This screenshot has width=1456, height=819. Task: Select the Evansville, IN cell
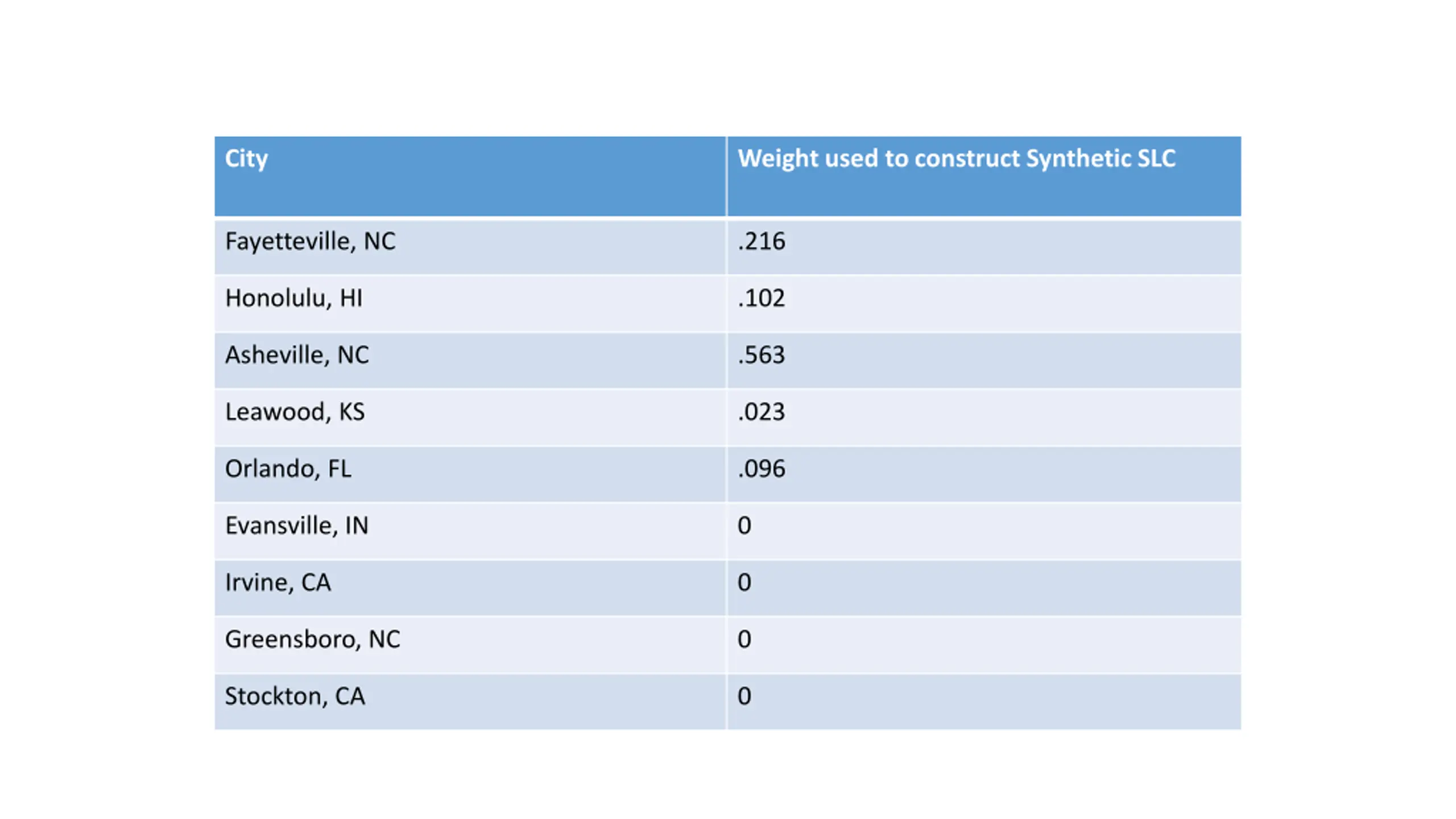pos(470,531)
